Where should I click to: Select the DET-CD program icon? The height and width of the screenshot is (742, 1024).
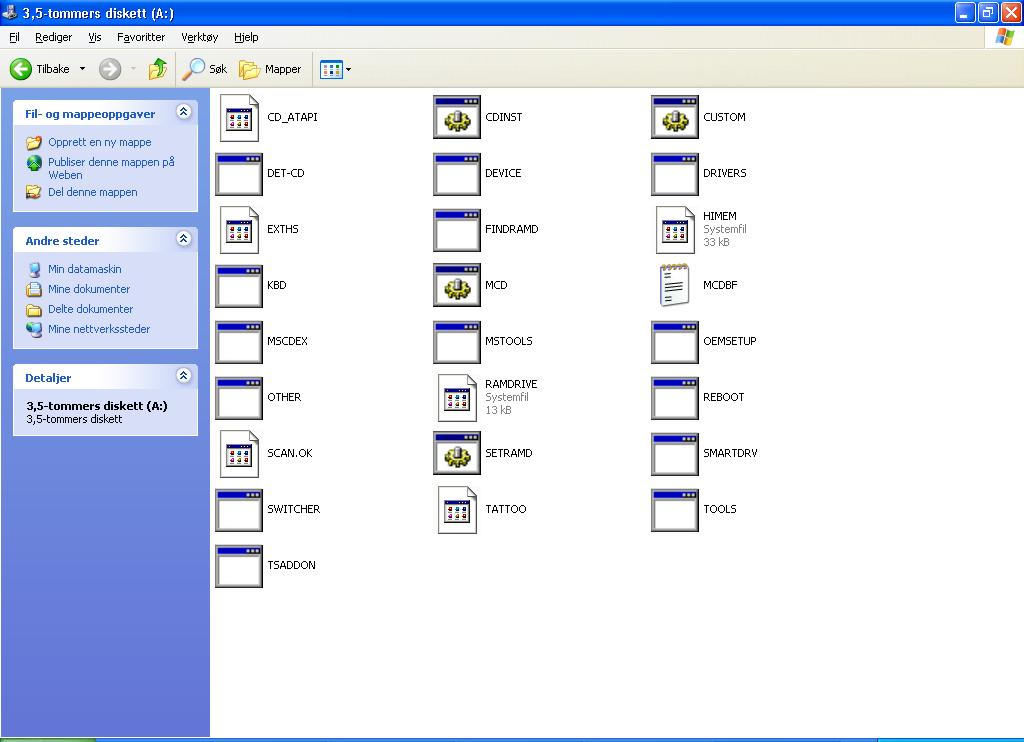click(x=239, y=174)
